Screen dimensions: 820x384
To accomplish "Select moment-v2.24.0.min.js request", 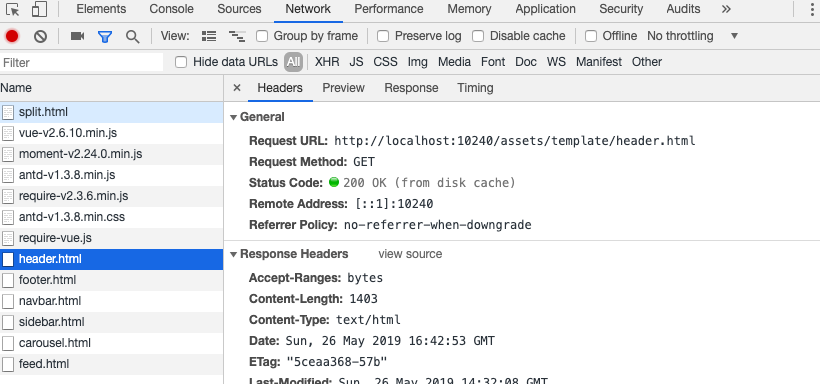I will point(111,154).
